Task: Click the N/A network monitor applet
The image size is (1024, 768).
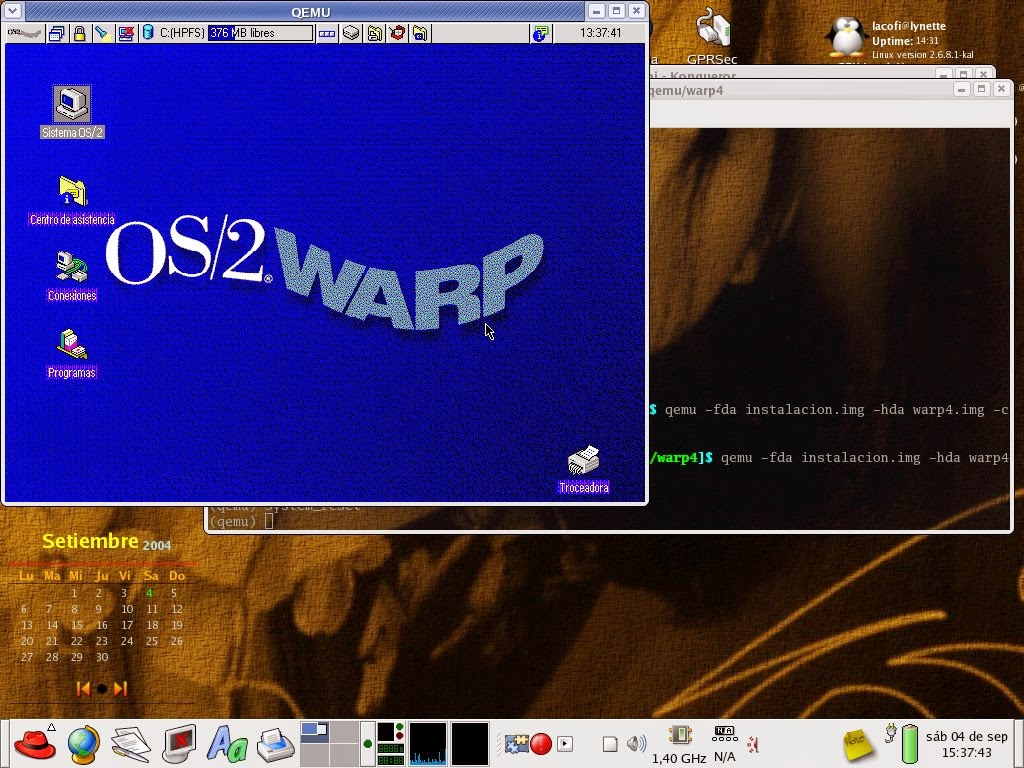Action: [724, 744]
